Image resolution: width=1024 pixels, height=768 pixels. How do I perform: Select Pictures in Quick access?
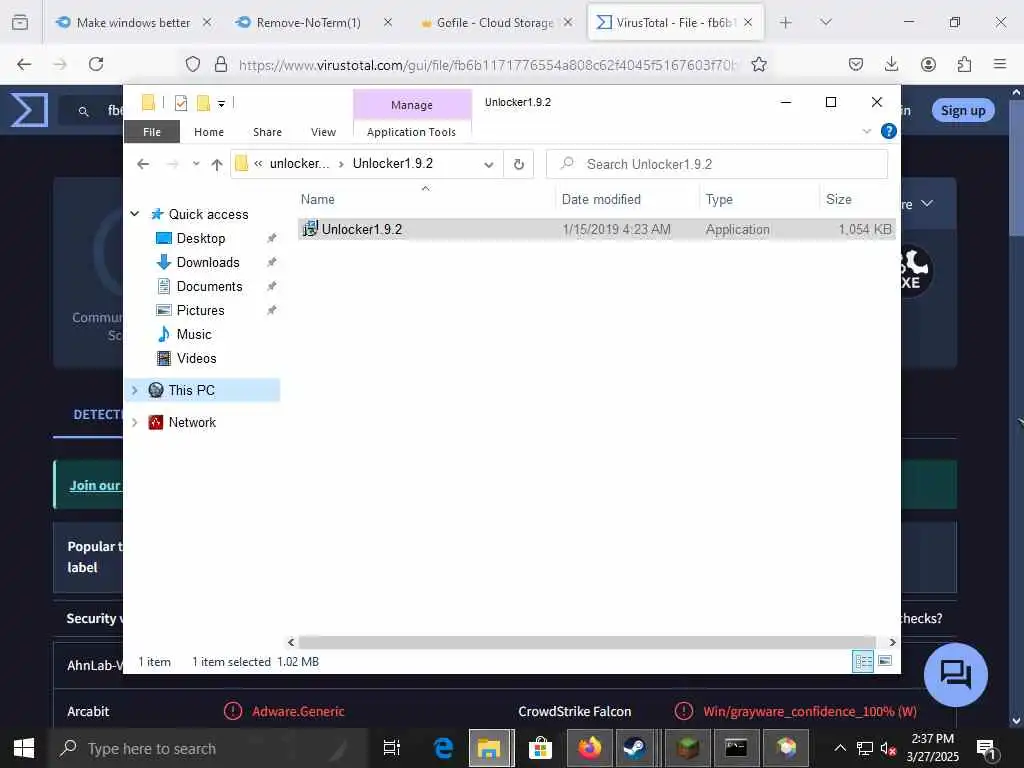[200, 310]
